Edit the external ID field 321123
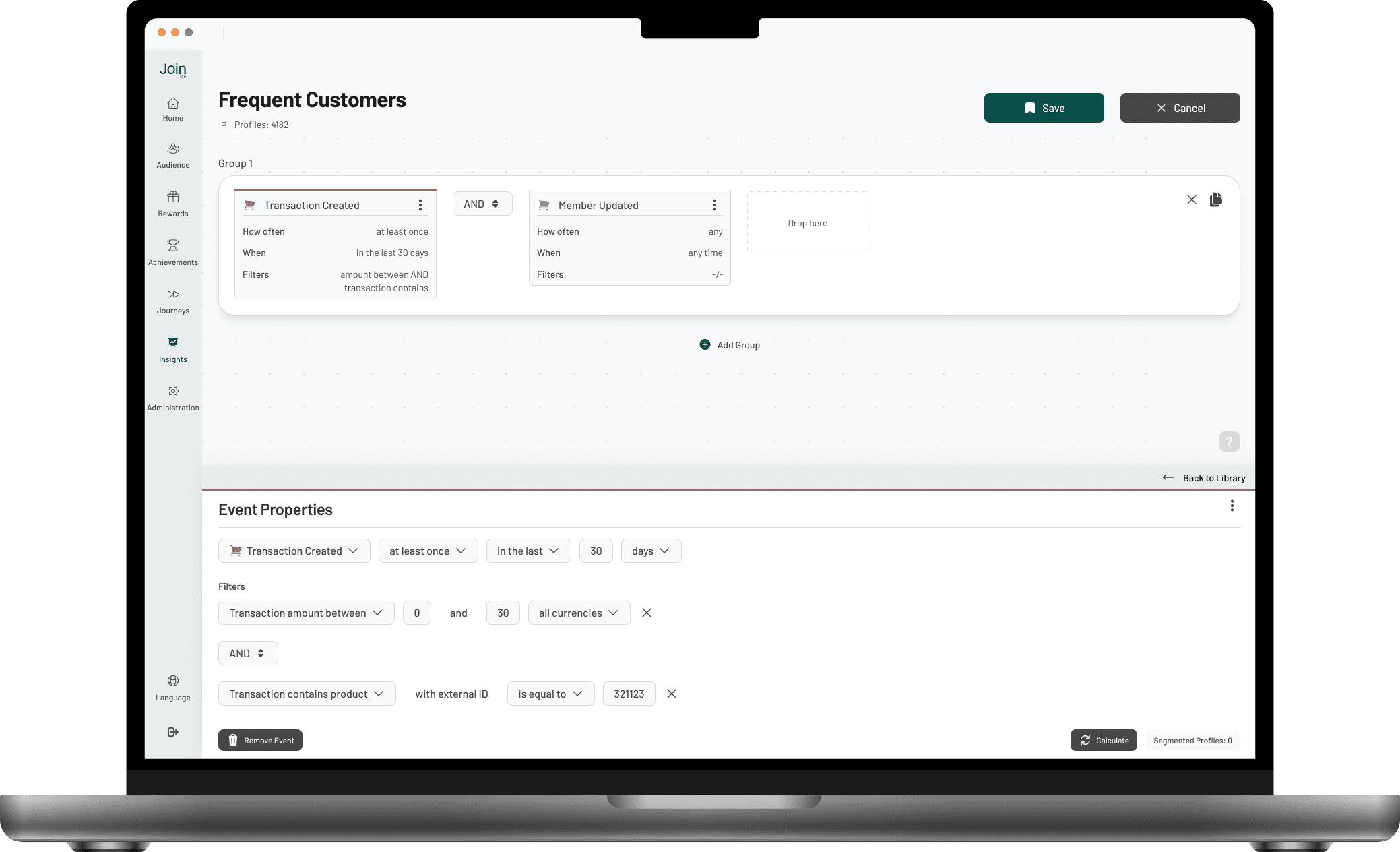 (x=629, y=694)
